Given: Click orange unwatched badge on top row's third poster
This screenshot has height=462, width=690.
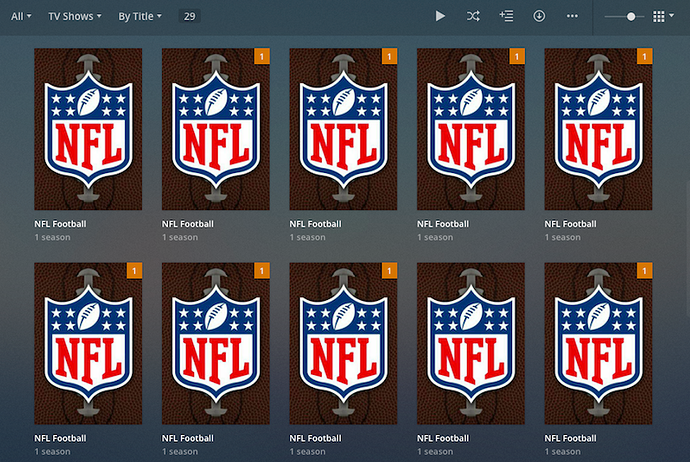Looking at the screenshot, I should click(x=389, y=56).
